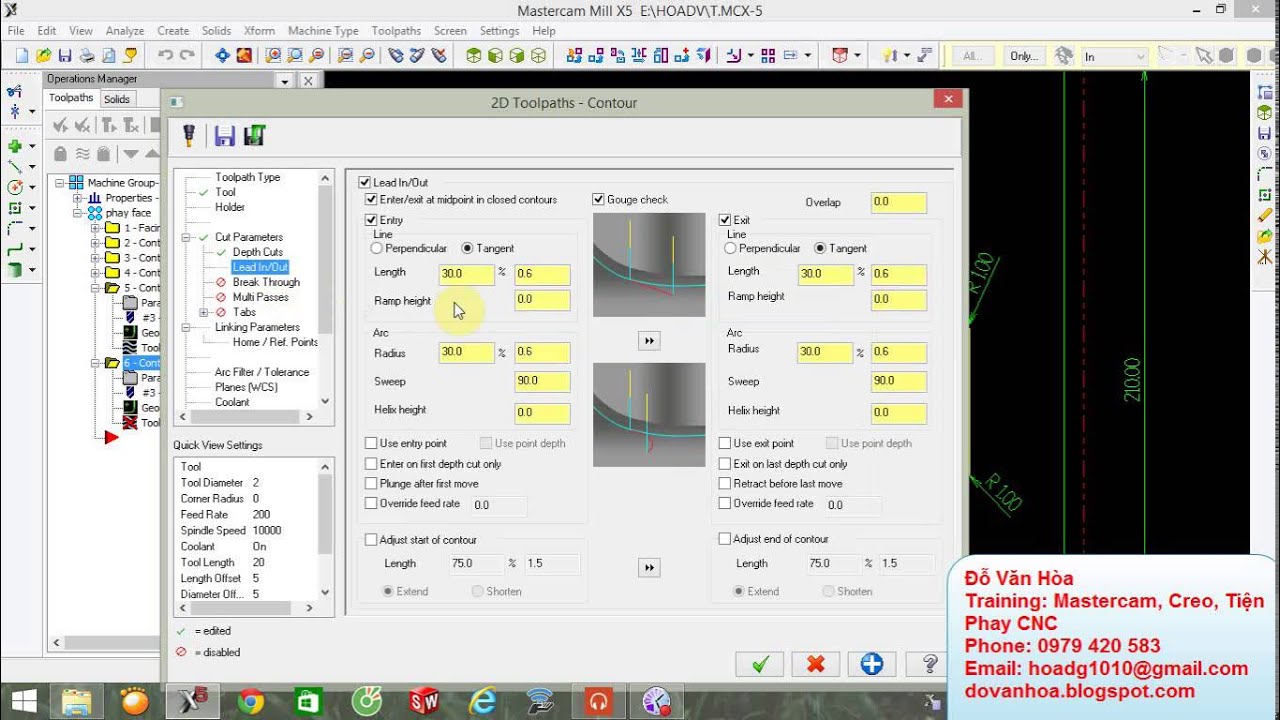Expand the Tabs tree node

(204, 312)
